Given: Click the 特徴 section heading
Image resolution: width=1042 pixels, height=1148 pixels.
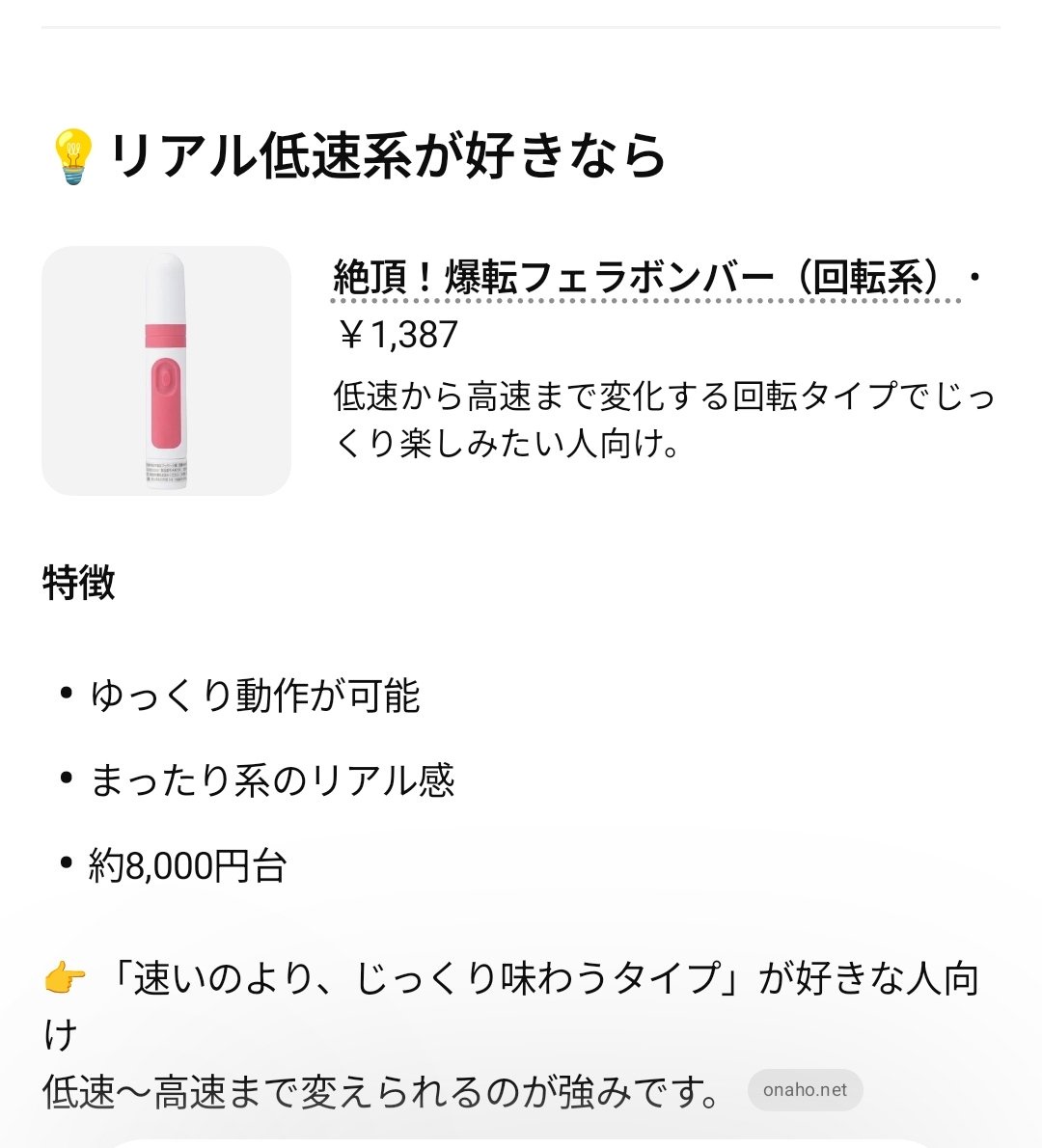Looking at the screenshot, I should click(79, 583).
